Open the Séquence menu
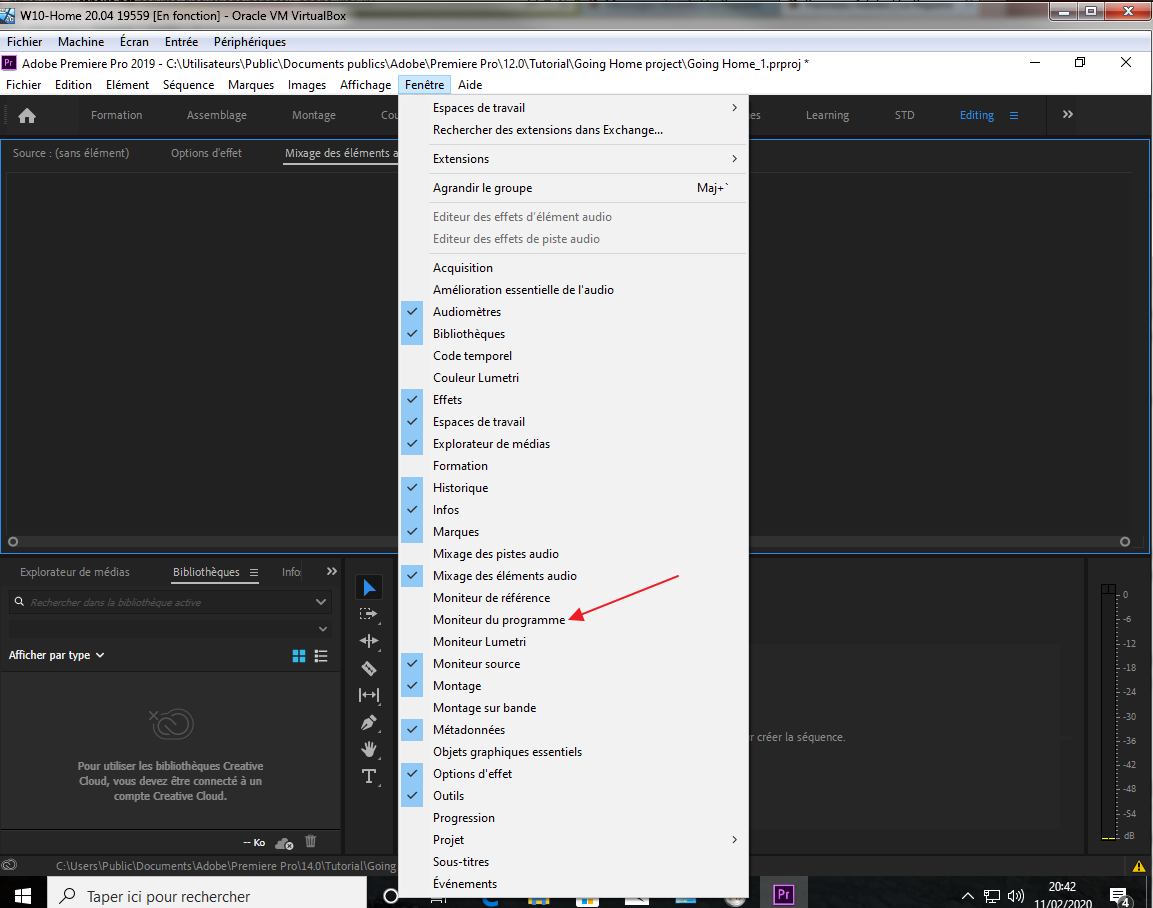Image resolution: width=1153 pixels, height=908 pixels. (x=188, y=85)
